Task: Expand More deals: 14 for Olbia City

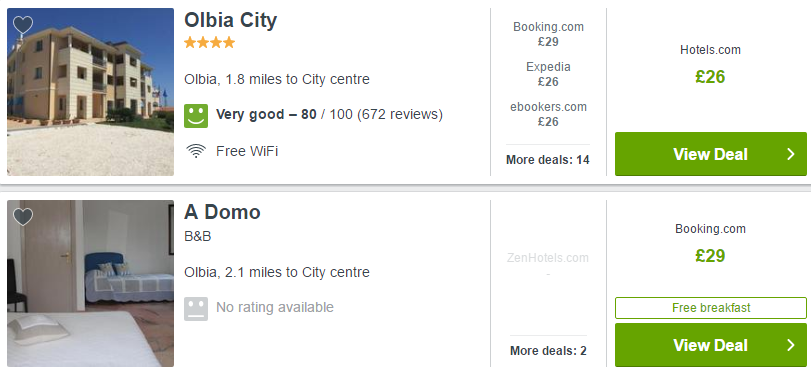Action: pos(548,159)
